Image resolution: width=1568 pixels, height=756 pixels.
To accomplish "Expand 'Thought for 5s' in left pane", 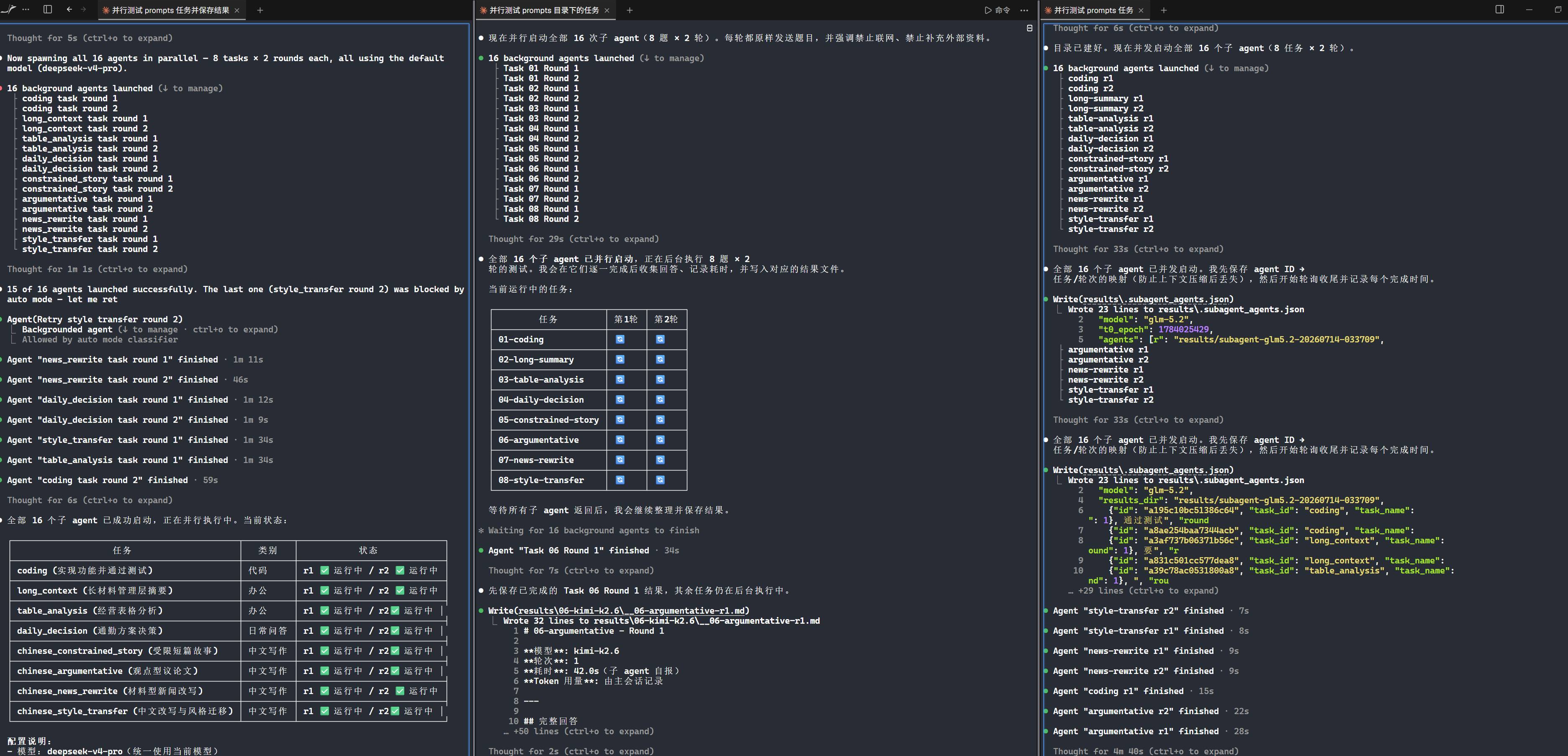I will pos(90,39).
